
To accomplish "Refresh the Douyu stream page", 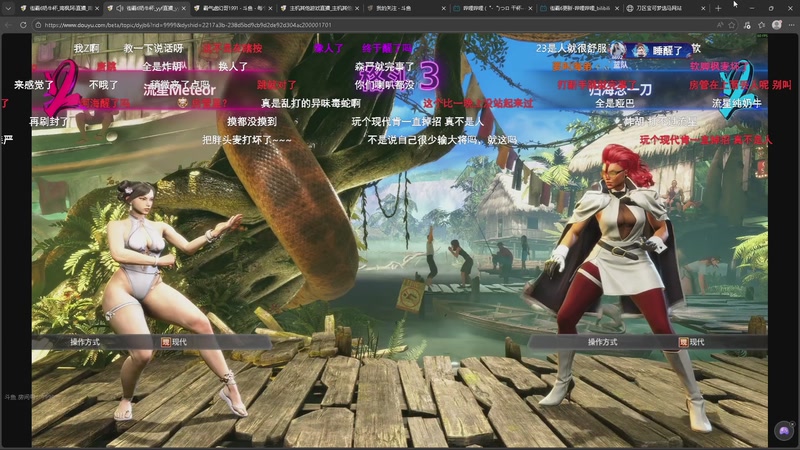I will click(23, 24).
